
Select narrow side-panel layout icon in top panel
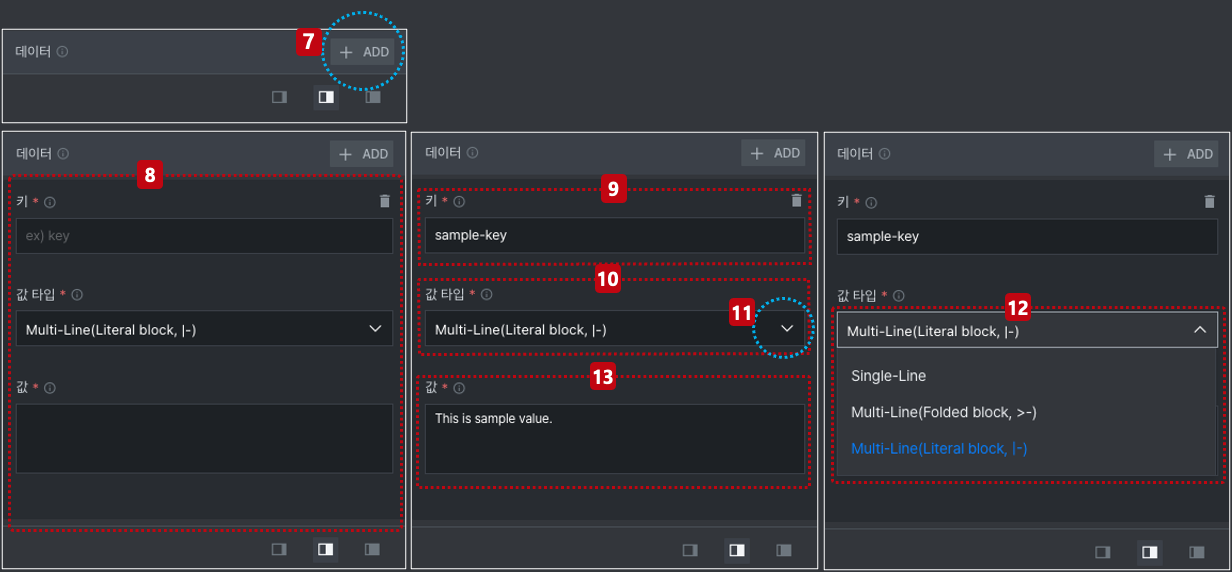(x=280, y=97)
